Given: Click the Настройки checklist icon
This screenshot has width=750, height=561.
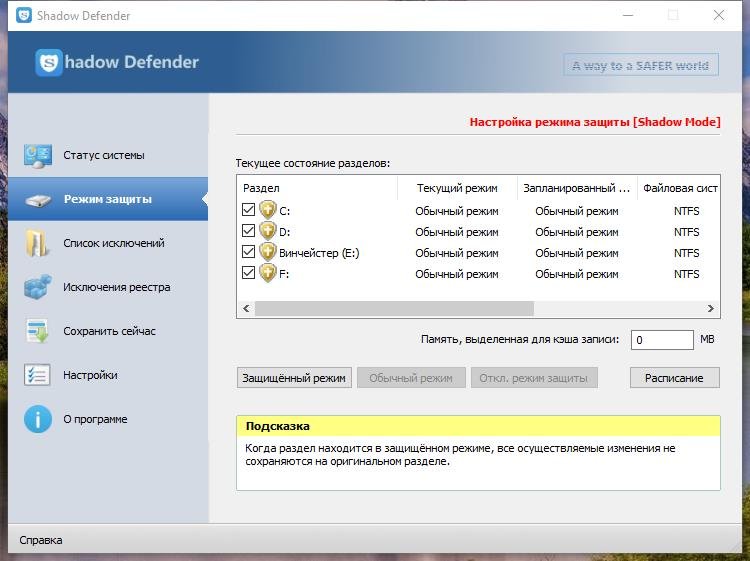Looking at the screenshot, I should point(37,375).
